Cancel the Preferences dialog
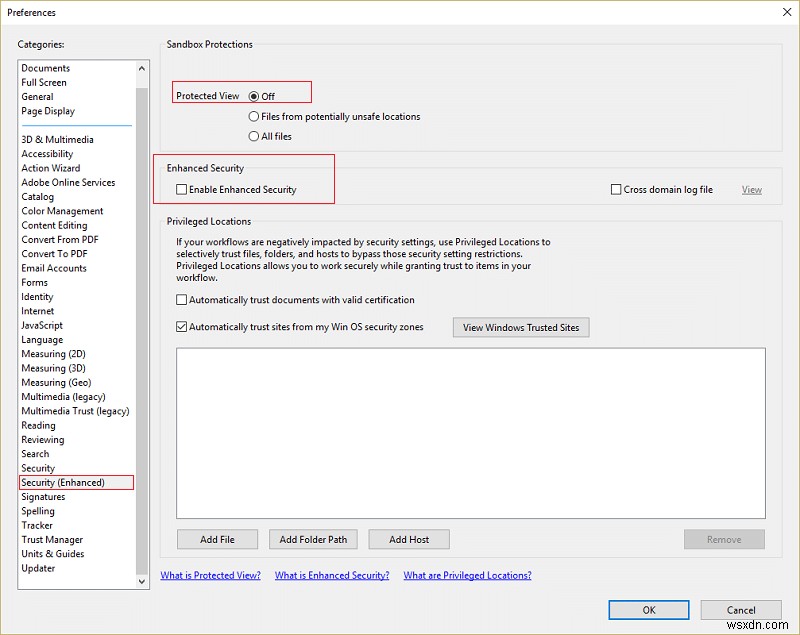Viewport: 800px width, 635px height. [741, 610]
